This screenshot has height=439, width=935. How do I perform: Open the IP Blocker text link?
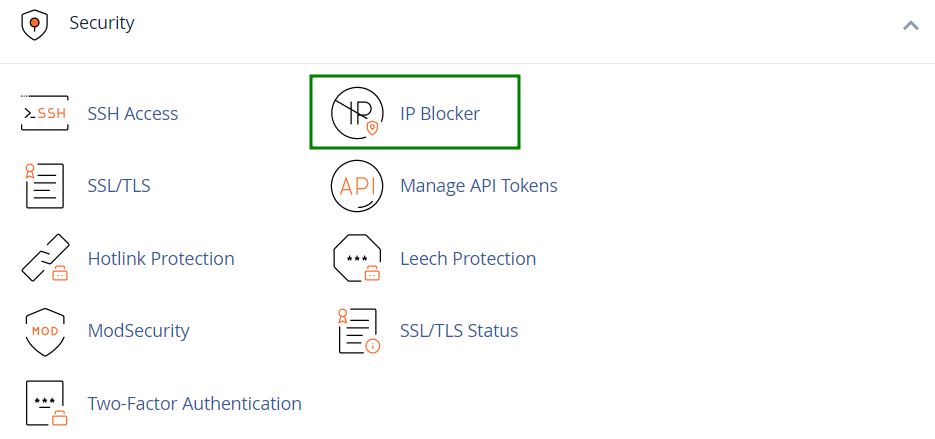tap(439, 113)
